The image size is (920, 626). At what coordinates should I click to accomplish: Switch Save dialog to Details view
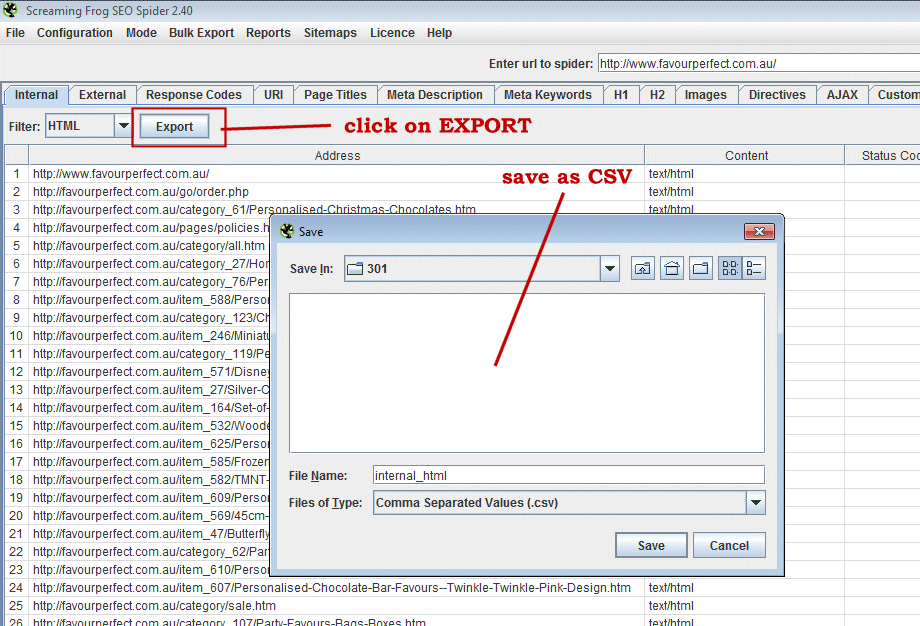[754, 269]
